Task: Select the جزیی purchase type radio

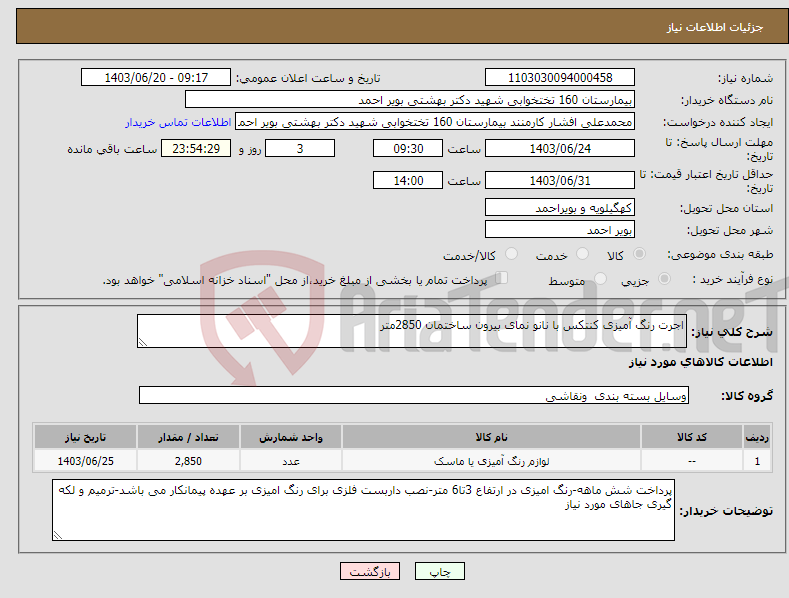Action: [664, 279]
